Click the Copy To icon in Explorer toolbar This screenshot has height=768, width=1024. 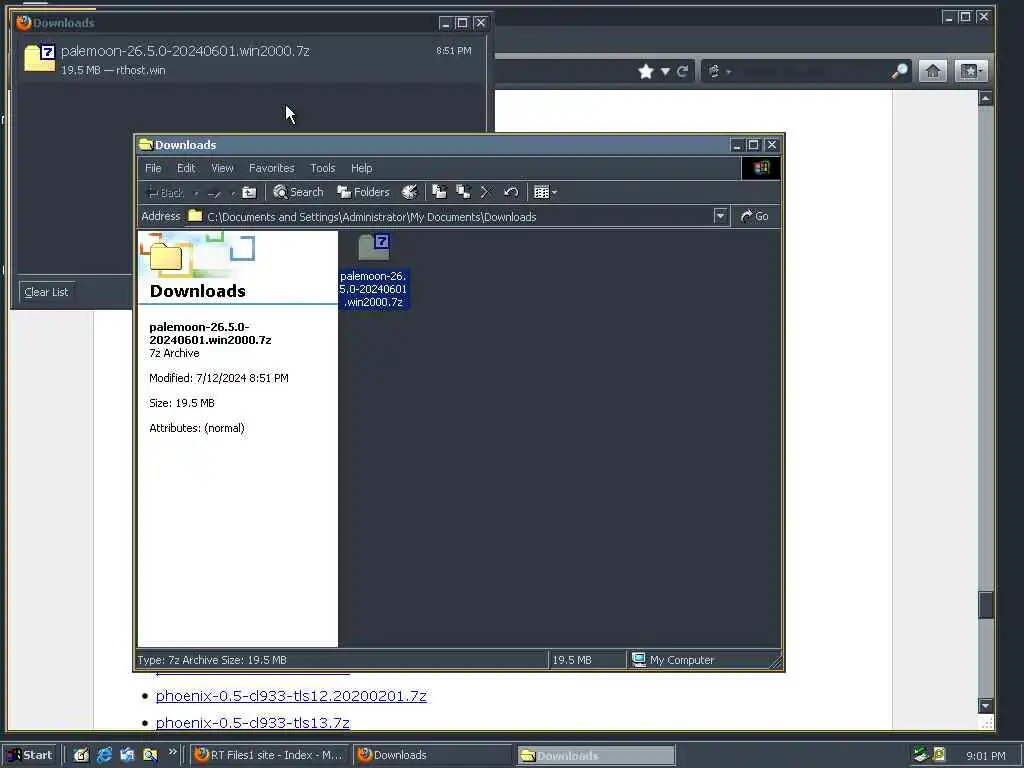tap(464, 192)
